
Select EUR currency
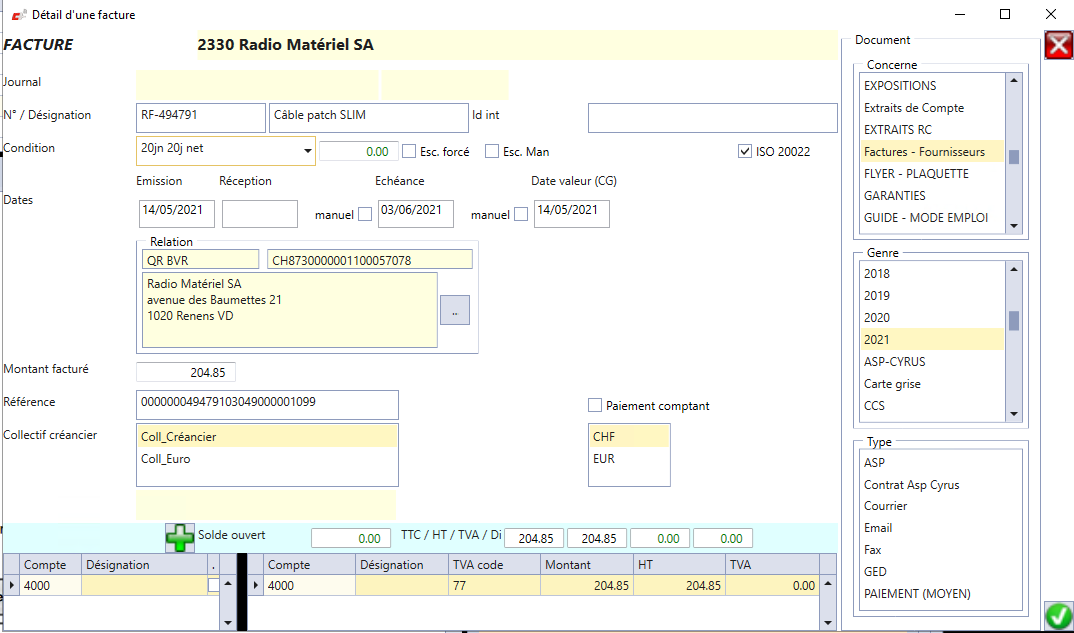[629, 458]
